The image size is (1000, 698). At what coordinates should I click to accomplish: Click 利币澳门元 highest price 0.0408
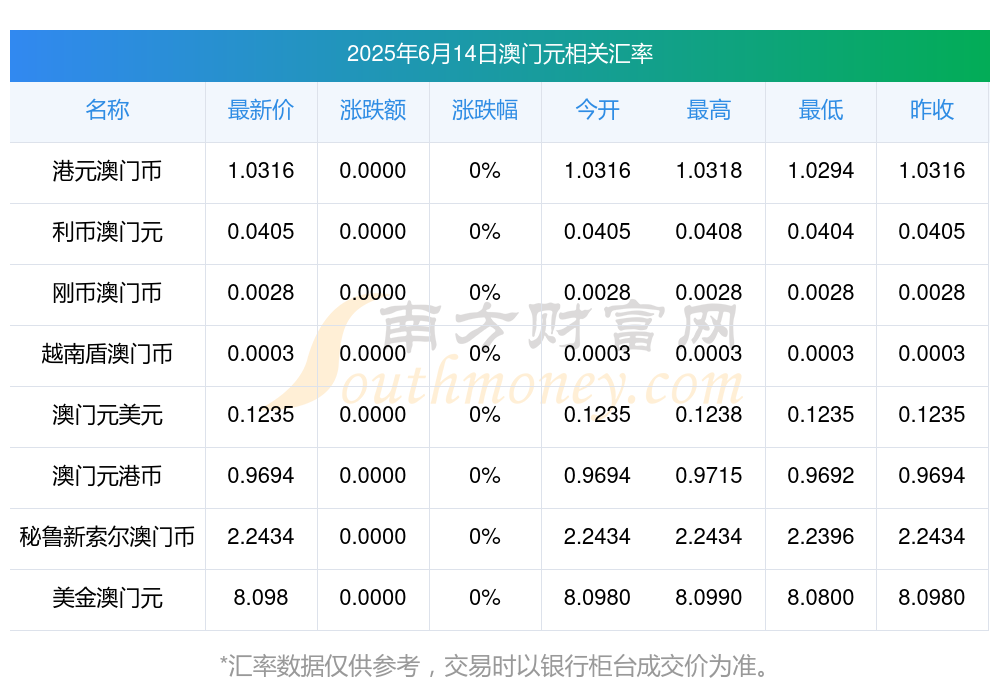709,232
